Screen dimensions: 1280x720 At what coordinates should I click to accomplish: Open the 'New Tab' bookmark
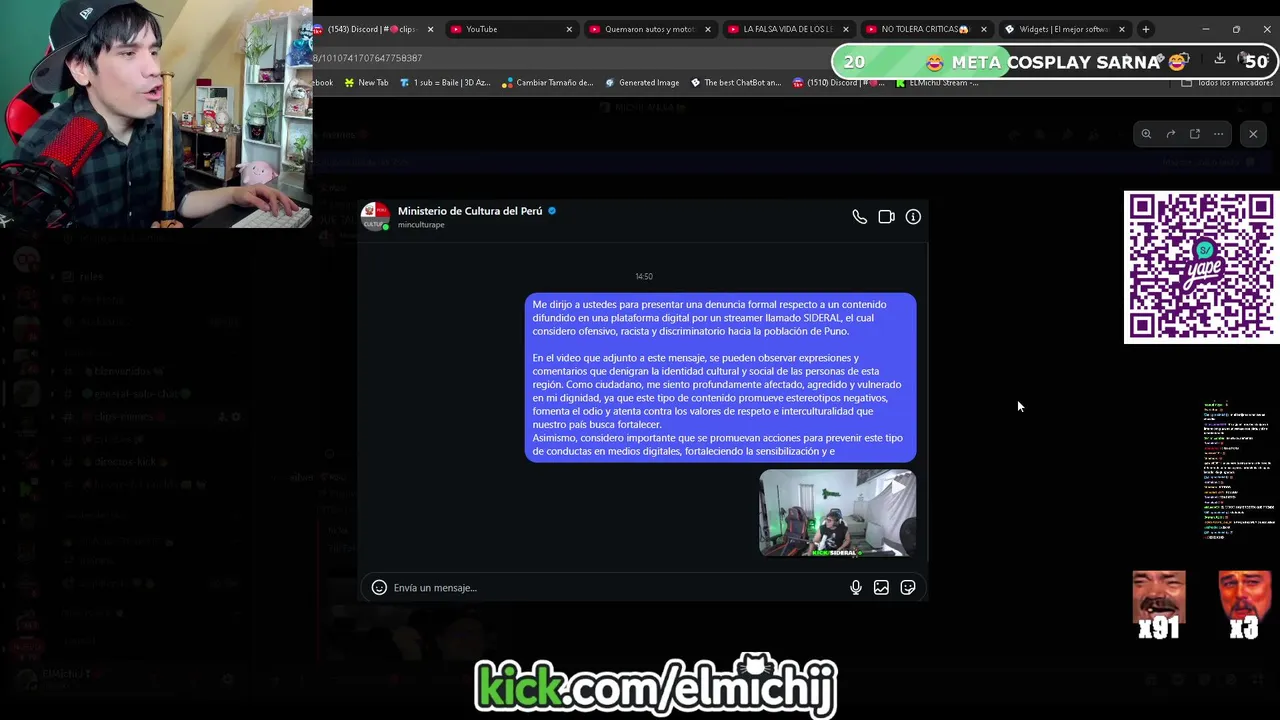point(366,83)
